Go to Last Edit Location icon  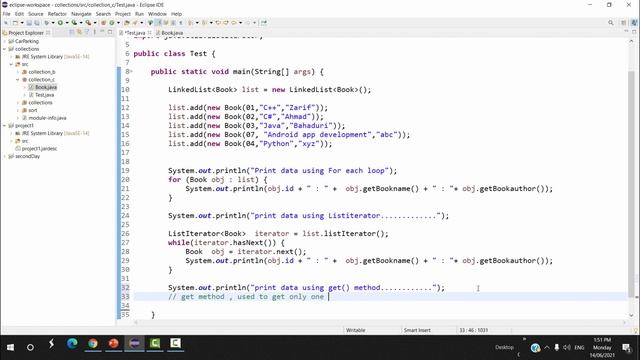click(x=218, y=23)
